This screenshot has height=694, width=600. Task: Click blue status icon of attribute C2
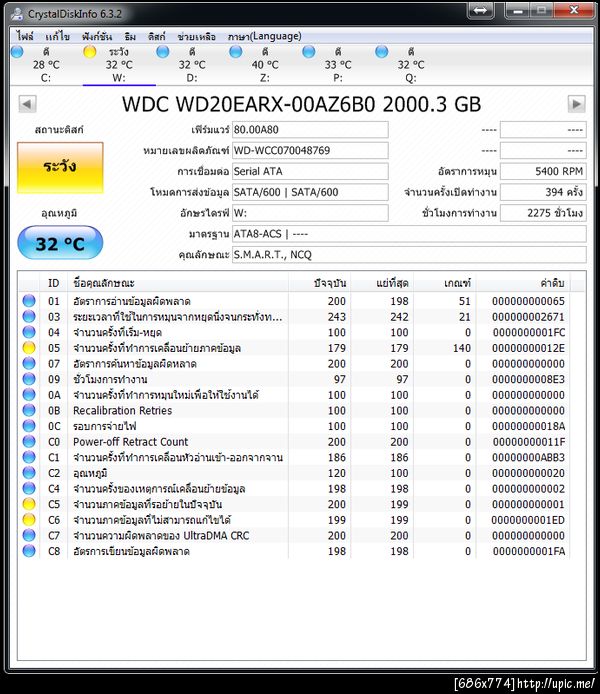point(29,473)
